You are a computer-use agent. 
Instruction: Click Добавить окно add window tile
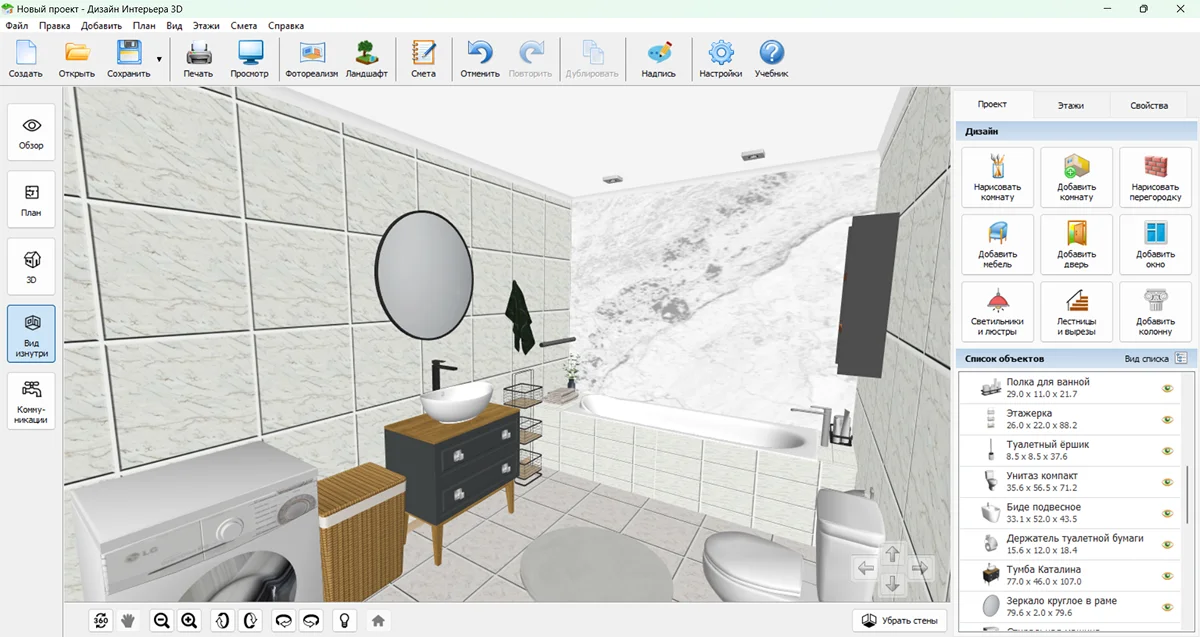[x=1156, y=244]
